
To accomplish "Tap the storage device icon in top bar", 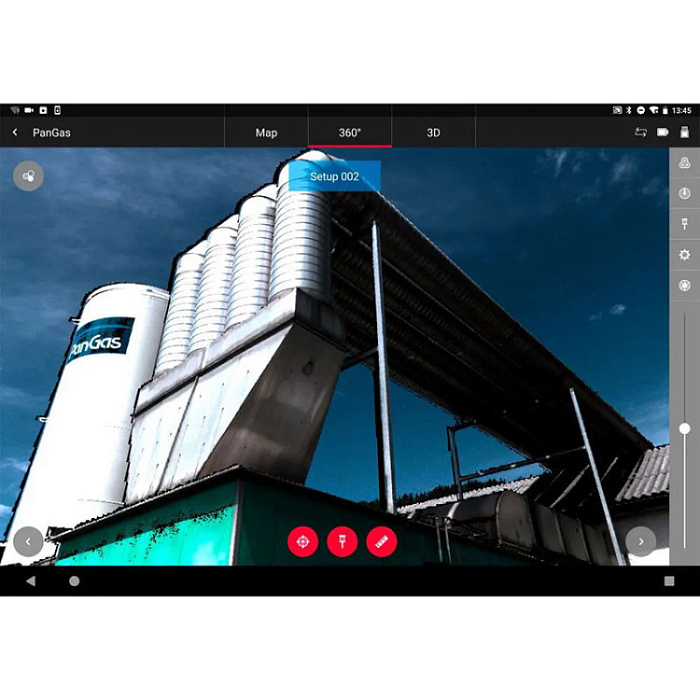I will [685, 132].
